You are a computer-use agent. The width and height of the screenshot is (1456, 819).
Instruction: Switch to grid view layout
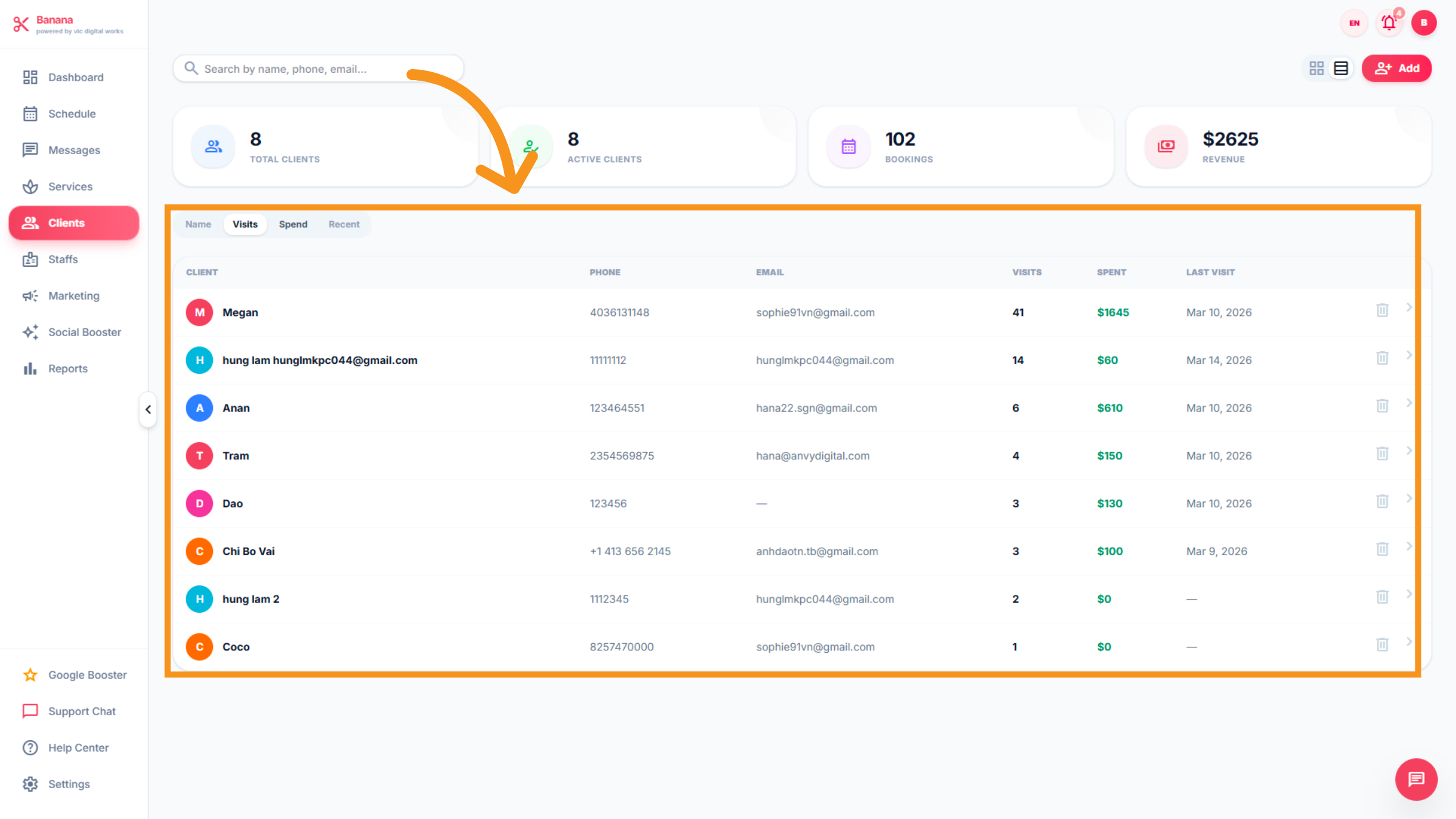[x=1316, y=68]
